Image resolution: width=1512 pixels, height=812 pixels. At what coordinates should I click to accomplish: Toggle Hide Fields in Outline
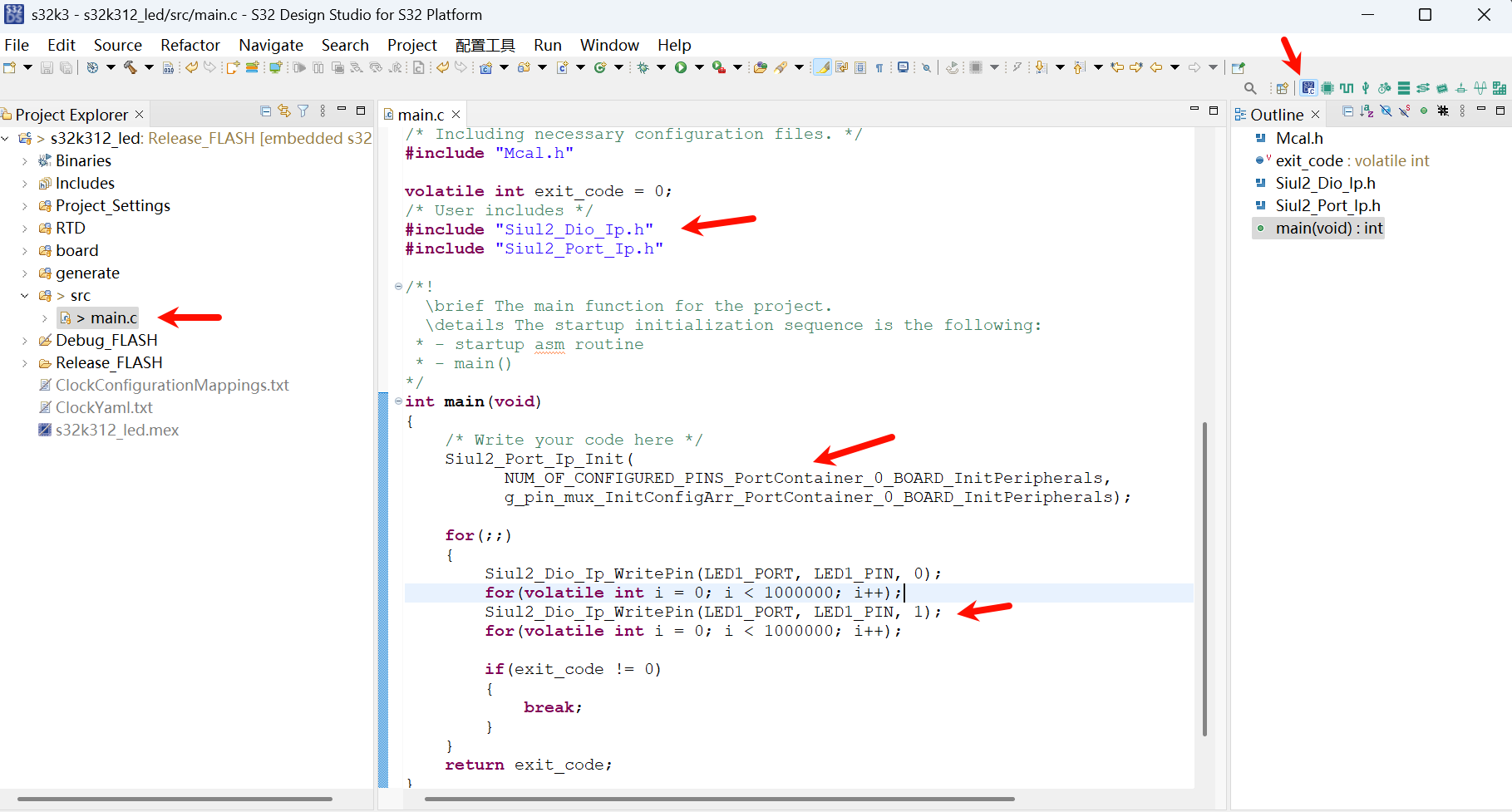tap(1386, 111)
